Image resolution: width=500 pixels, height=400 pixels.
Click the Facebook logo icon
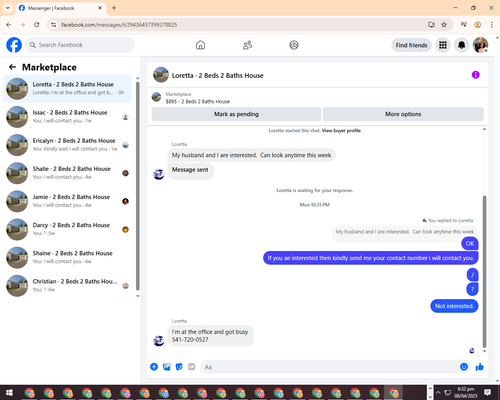[x=14, y=45]
